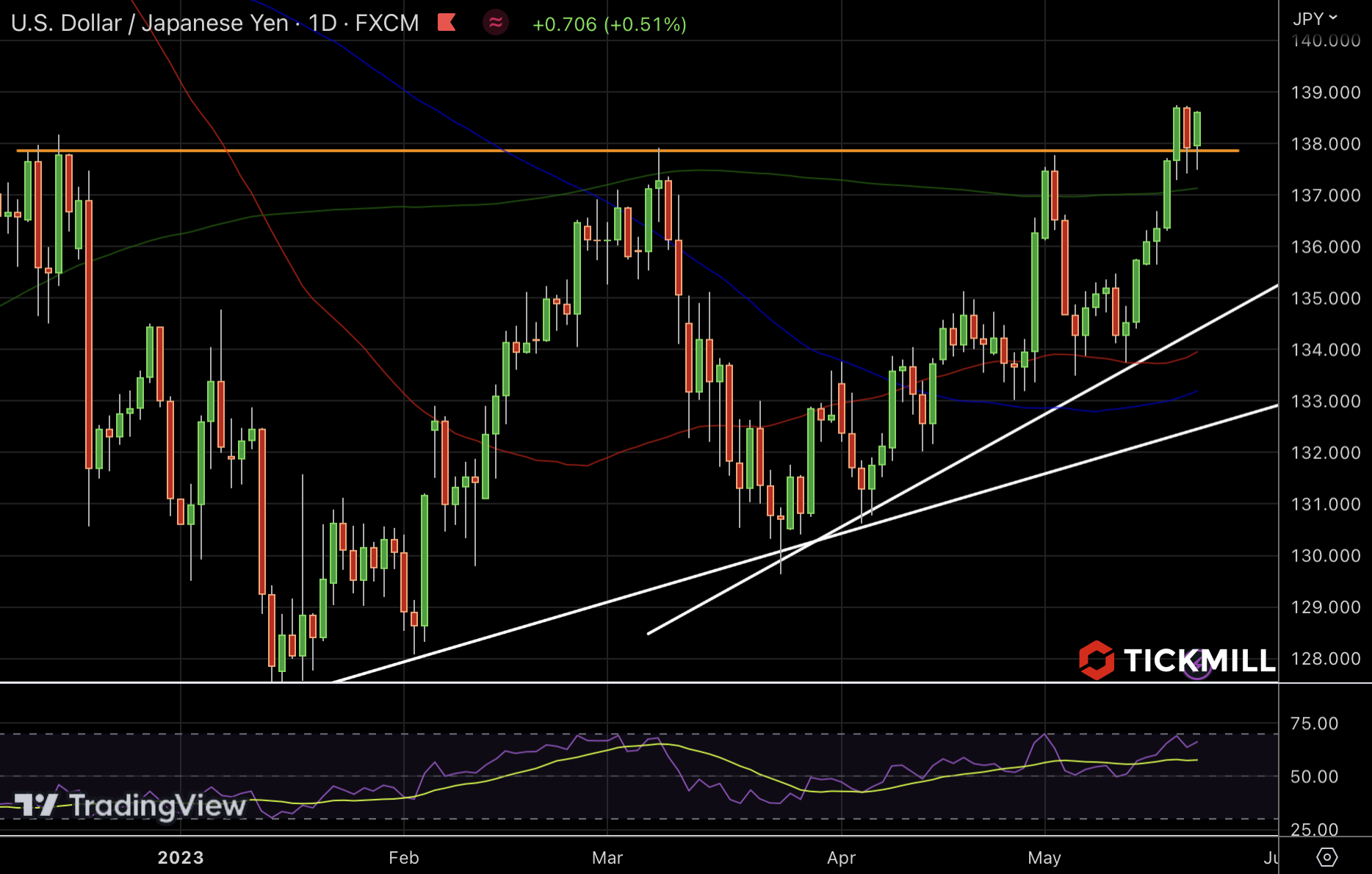
Task: Click the TradingView wordmark text
Action: point(157,806)
